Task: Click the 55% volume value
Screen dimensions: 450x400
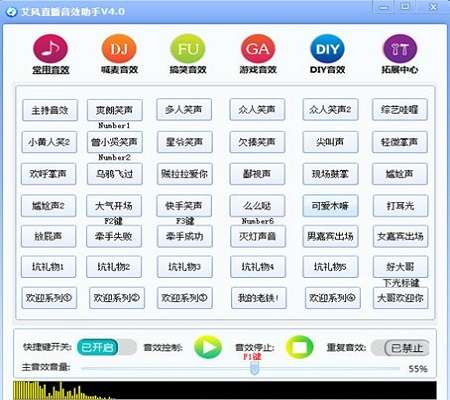Action: (418, 369)
